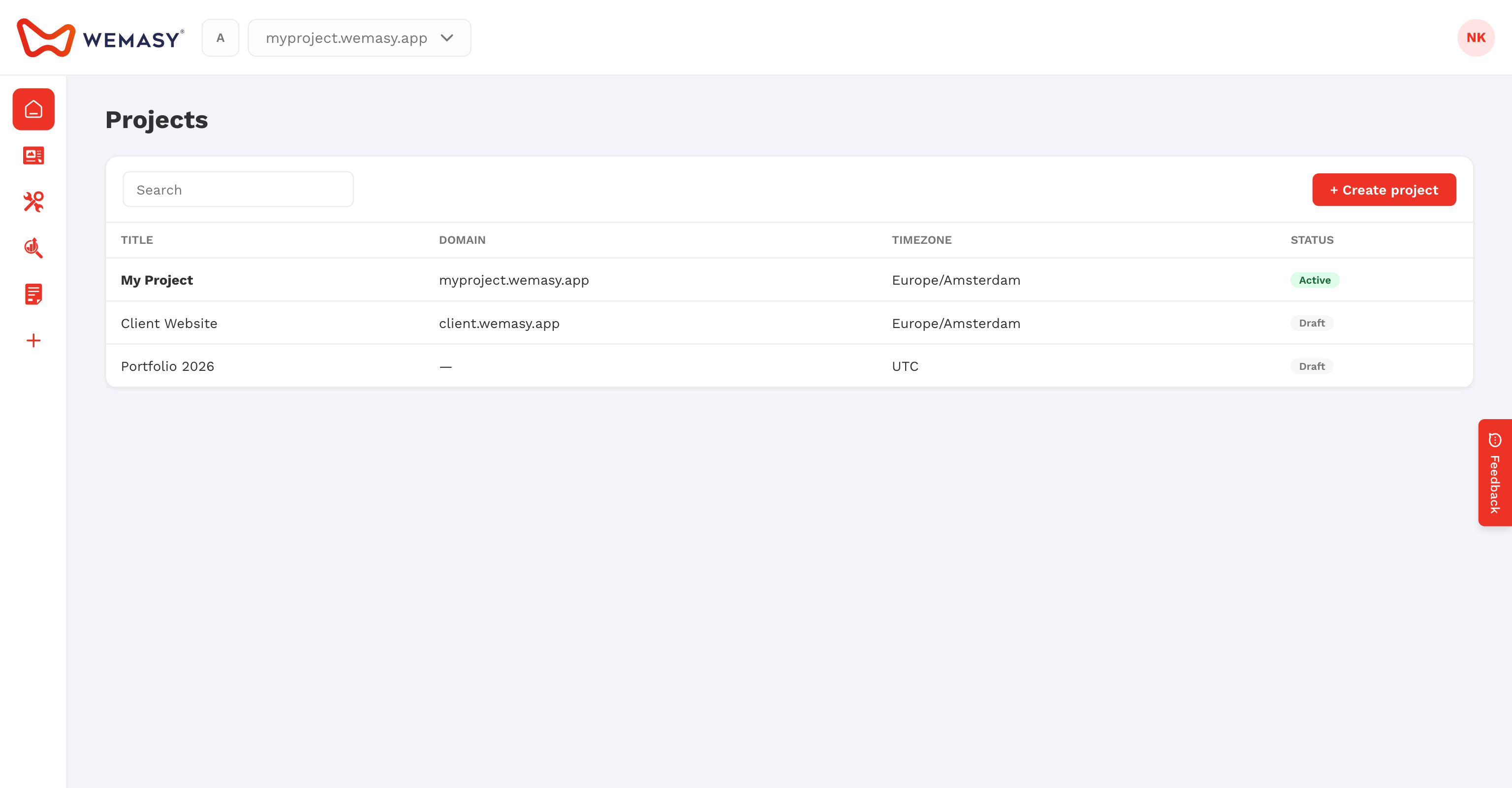This screenshot has width=1512, height=788.
Task: Open the wrench tools icon in sidebar
Action: point(33,201)
